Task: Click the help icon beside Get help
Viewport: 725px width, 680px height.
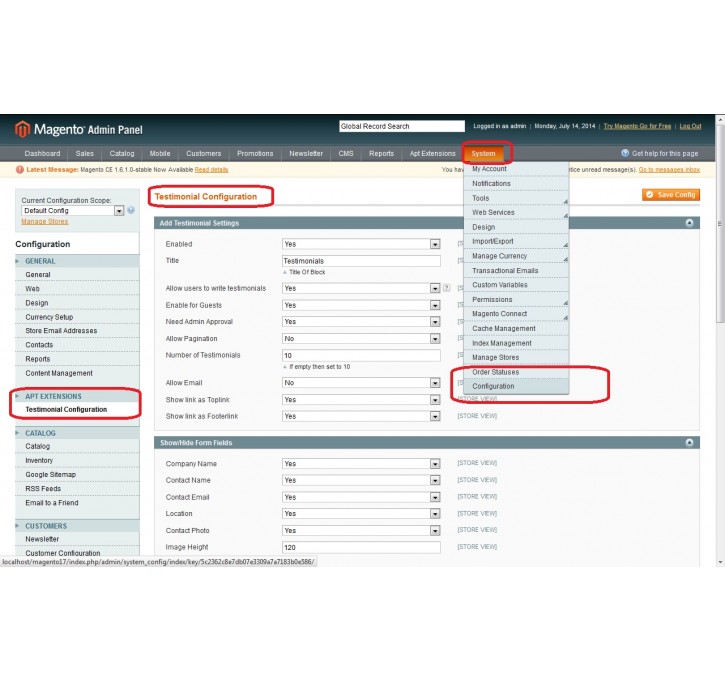Action: 625,153
